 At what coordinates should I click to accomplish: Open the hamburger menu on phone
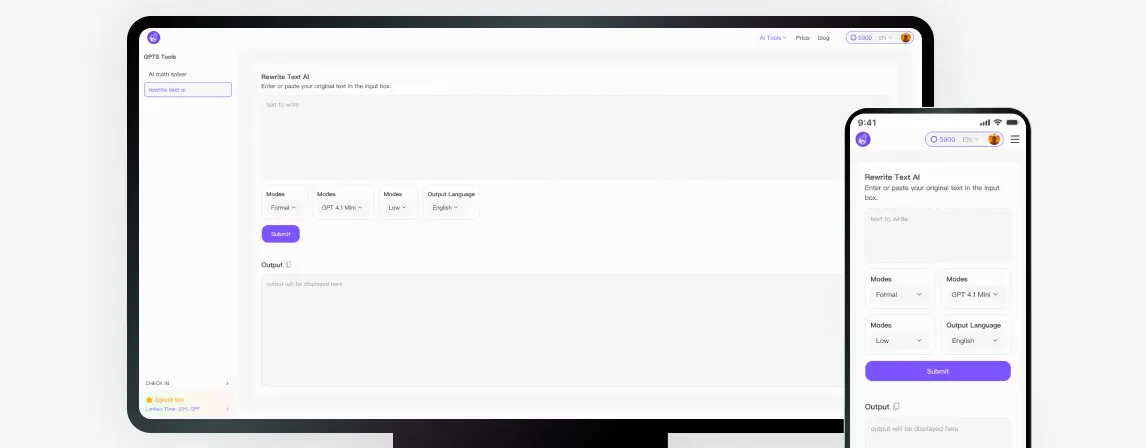[1014, 139]
